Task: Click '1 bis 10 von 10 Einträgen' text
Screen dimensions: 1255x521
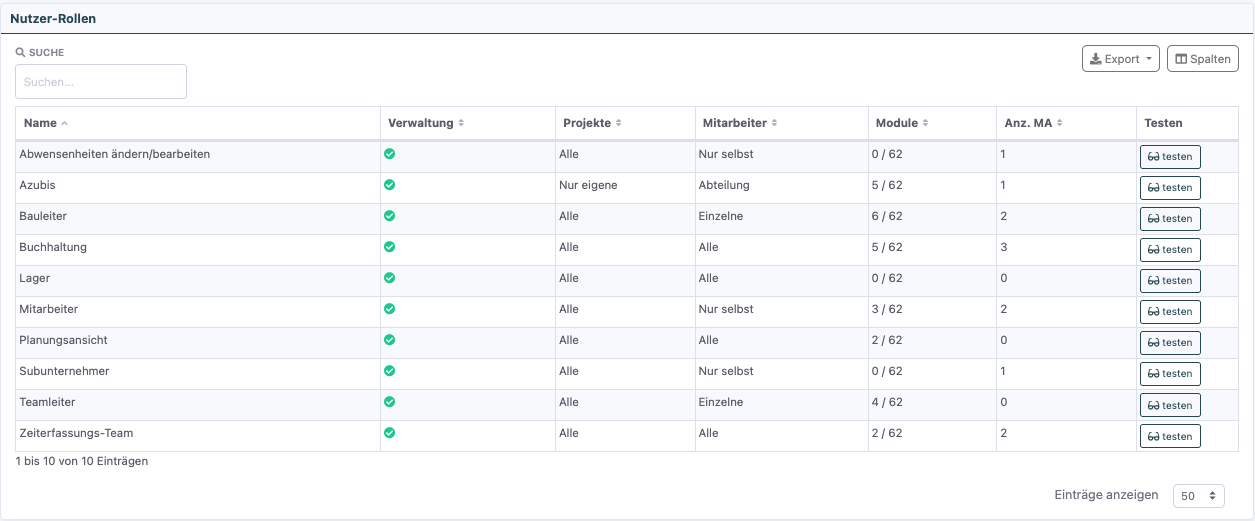Action: tap(82, 461)
